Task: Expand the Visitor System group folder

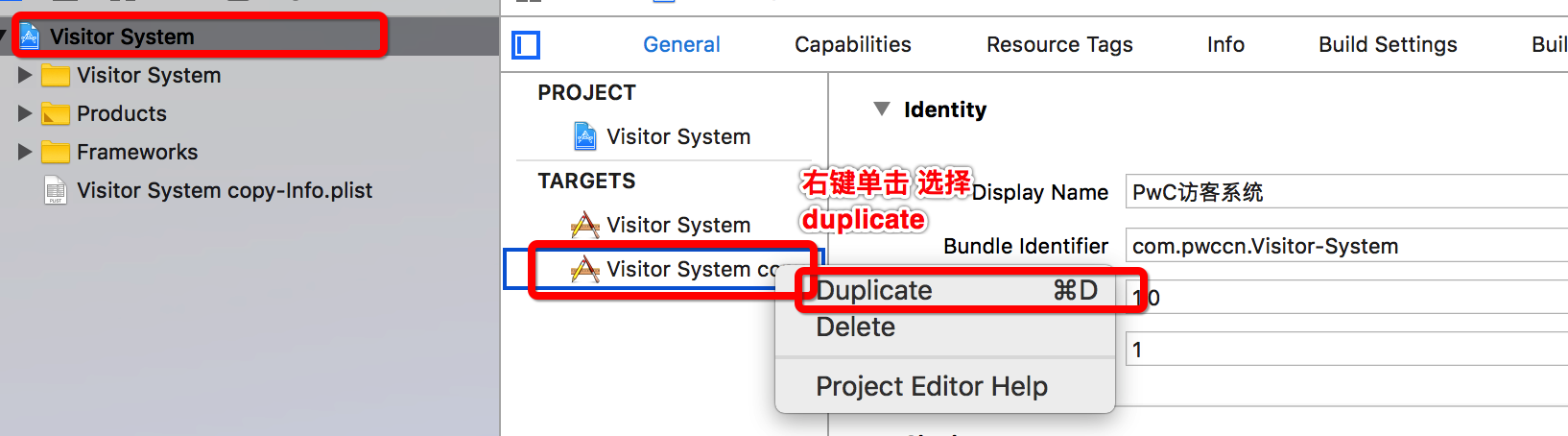Action: coord(25,75)
